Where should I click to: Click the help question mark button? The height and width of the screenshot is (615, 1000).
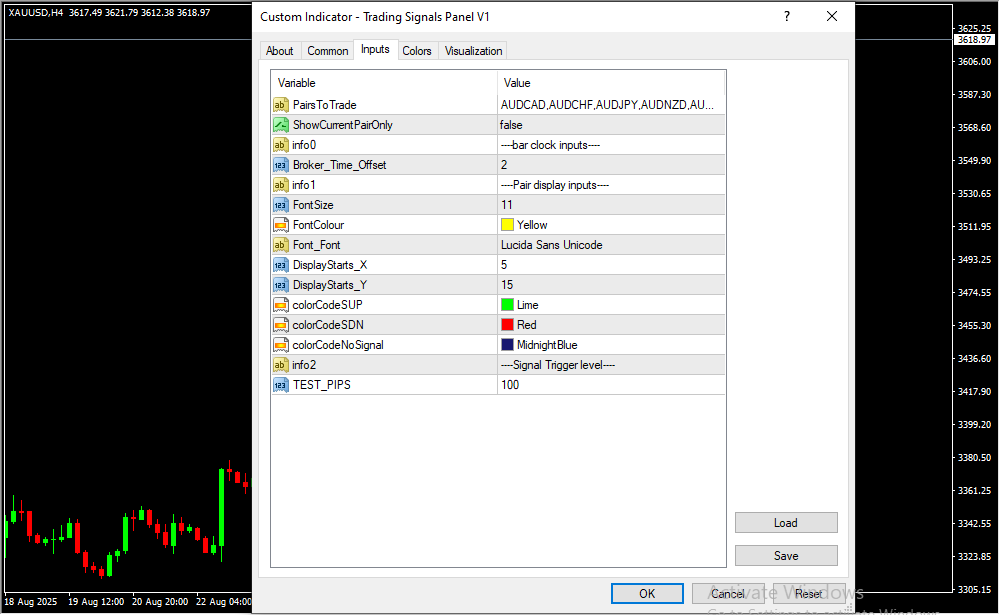click(x=787, y=17)
